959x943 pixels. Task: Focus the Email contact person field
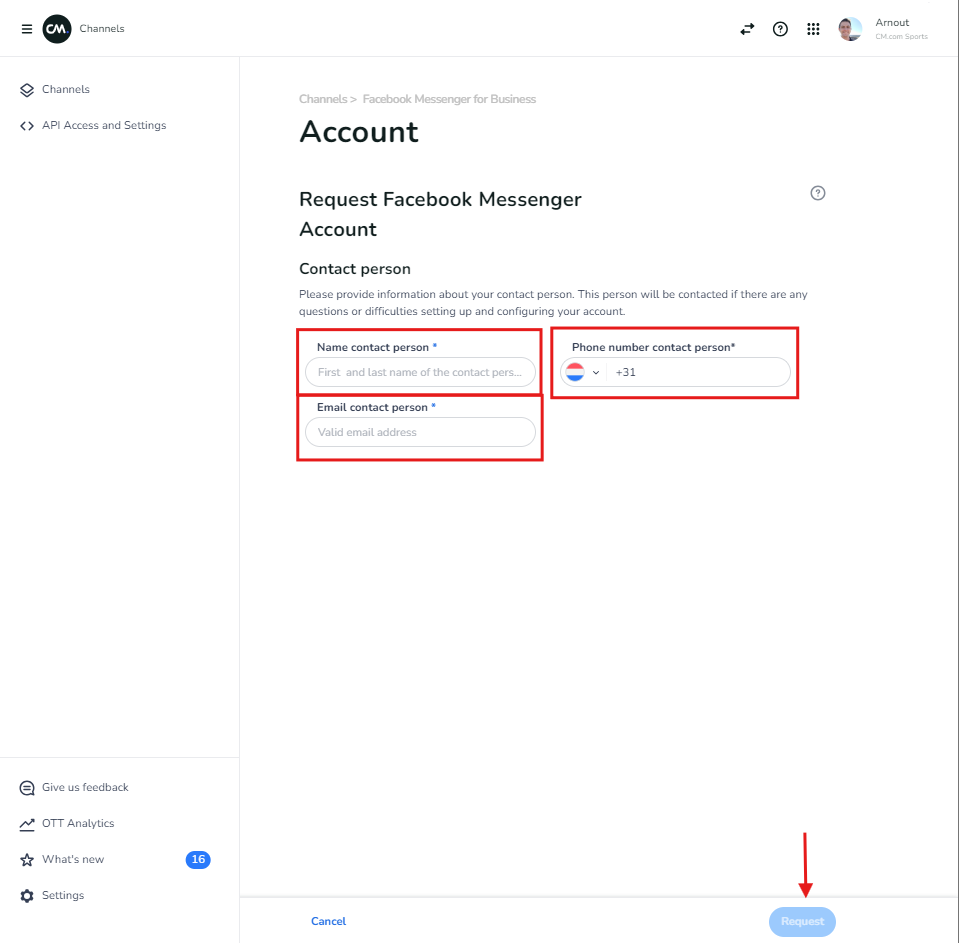420,432
